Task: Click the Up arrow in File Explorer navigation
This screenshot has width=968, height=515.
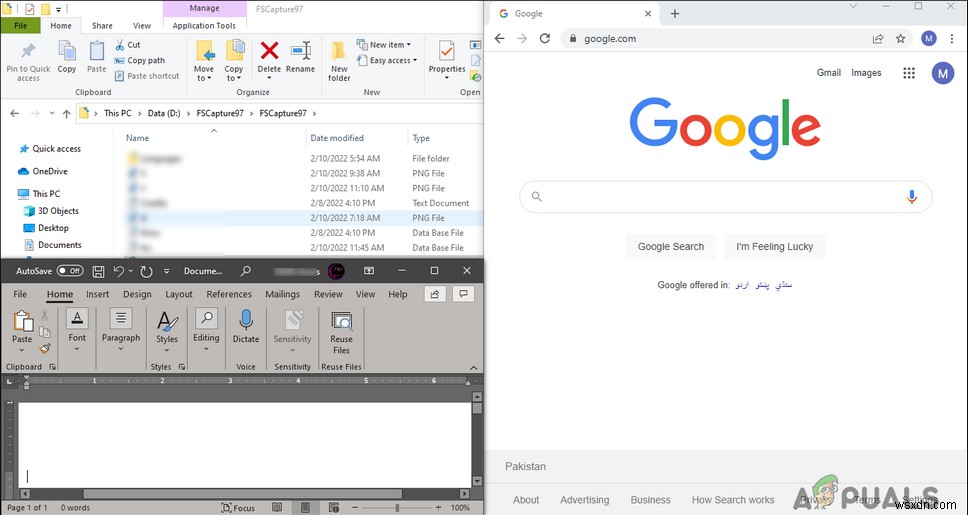Action: click(x=67, y=114)
